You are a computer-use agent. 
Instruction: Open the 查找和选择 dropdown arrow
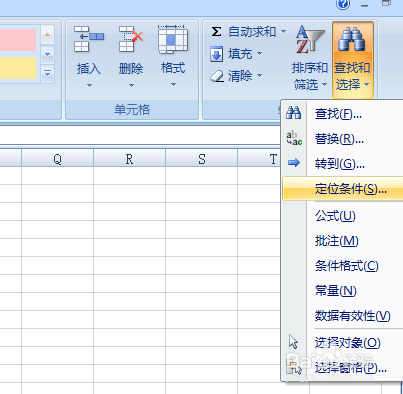pyautogui.click(x=366, y=85)
